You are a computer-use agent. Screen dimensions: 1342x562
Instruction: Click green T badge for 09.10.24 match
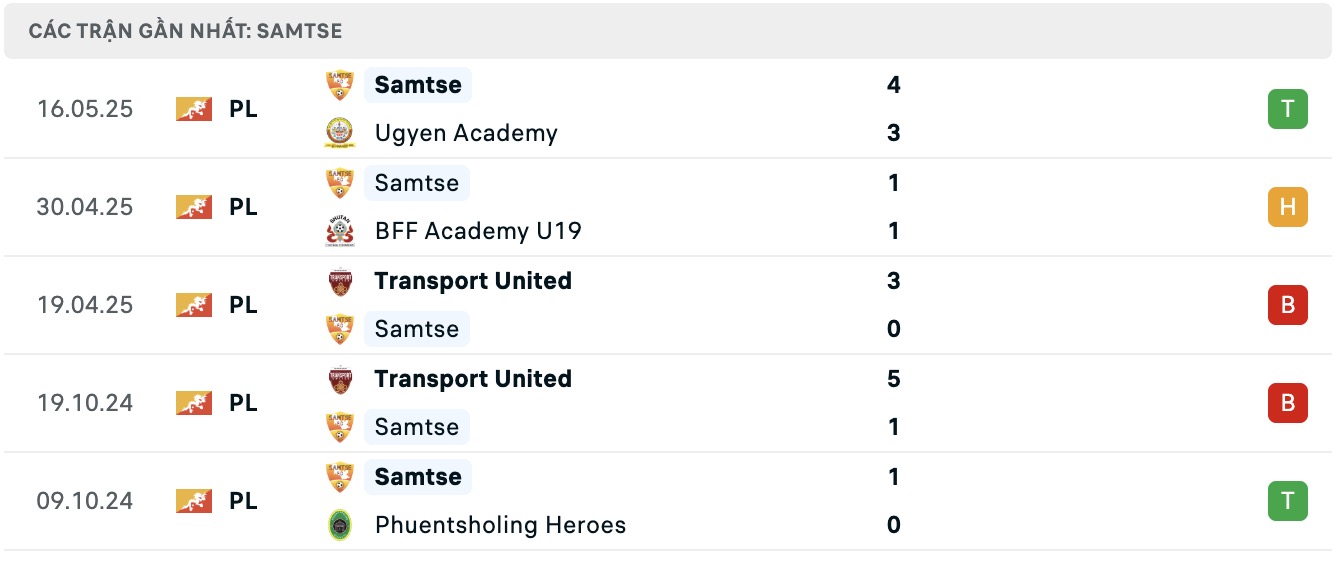tap(1287, 501)
